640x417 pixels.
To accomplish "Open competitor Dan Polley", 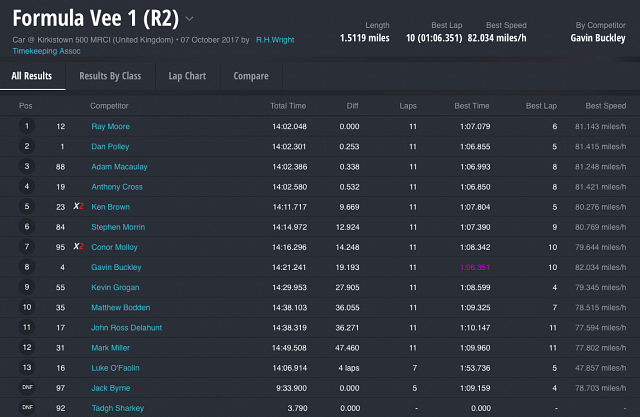I will point(110,146).
